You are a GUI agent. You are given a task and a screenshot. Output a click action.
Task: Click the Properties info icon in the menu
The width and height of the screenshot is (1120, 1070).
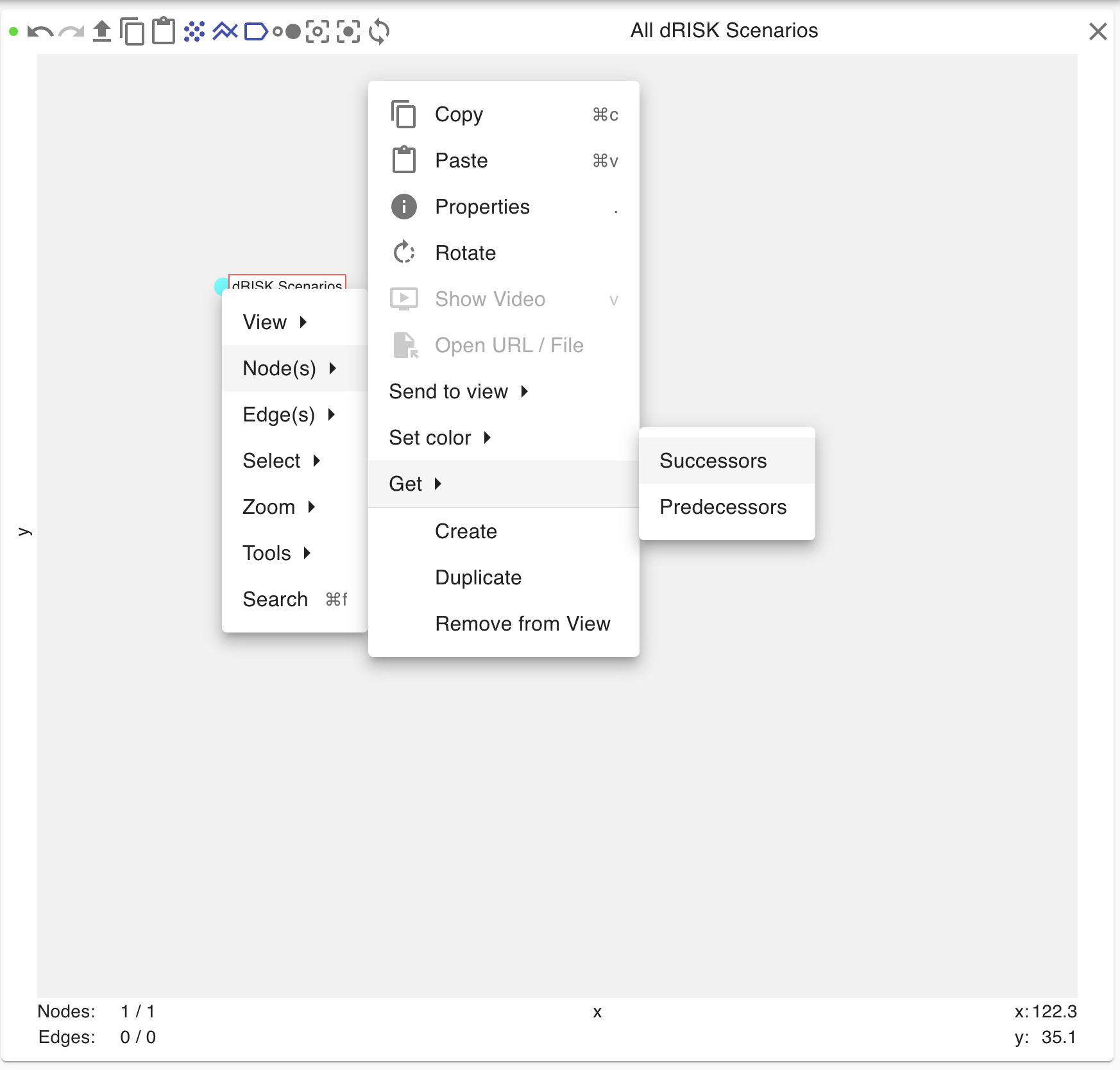tap(404, 207)
